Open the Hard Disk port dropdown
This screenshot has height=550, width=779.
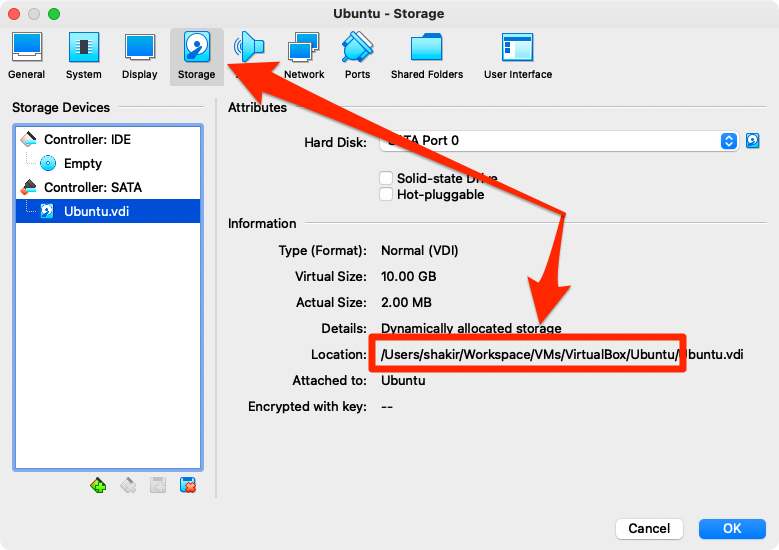728,141
